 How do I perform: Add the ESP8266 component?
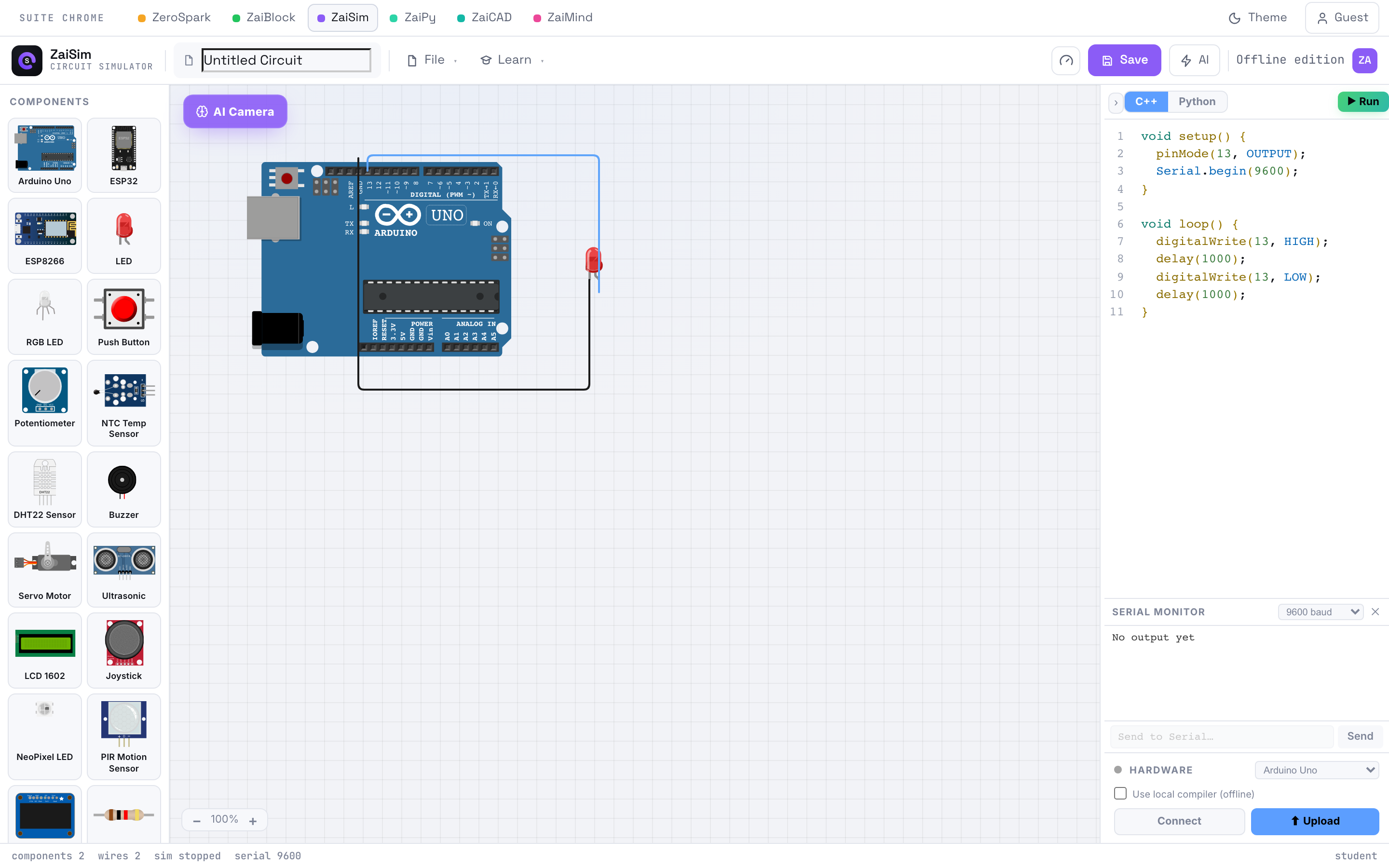(45, 235)
